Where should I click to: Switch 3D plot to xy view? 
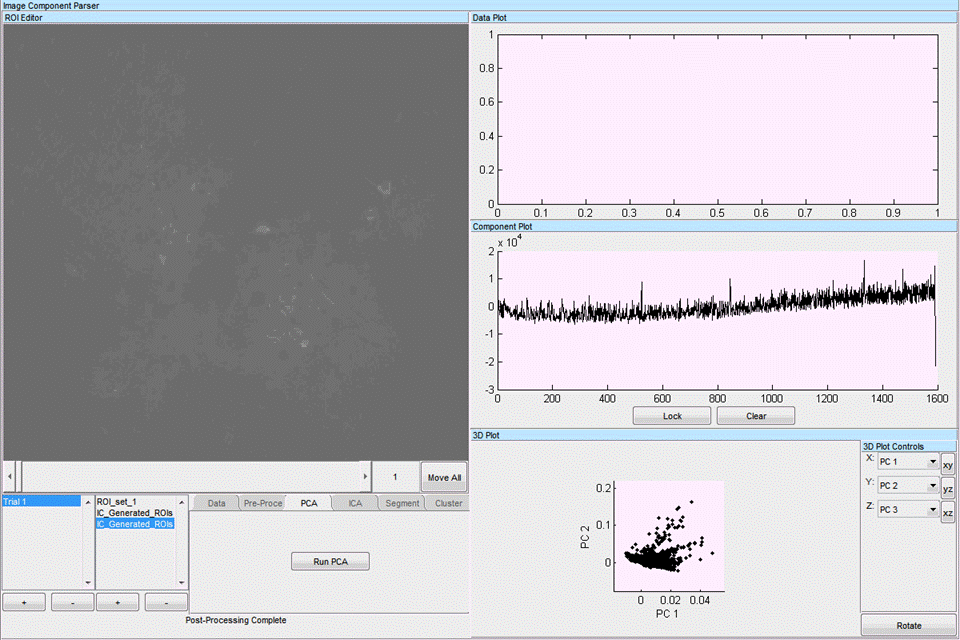click(x=948, y=465)
